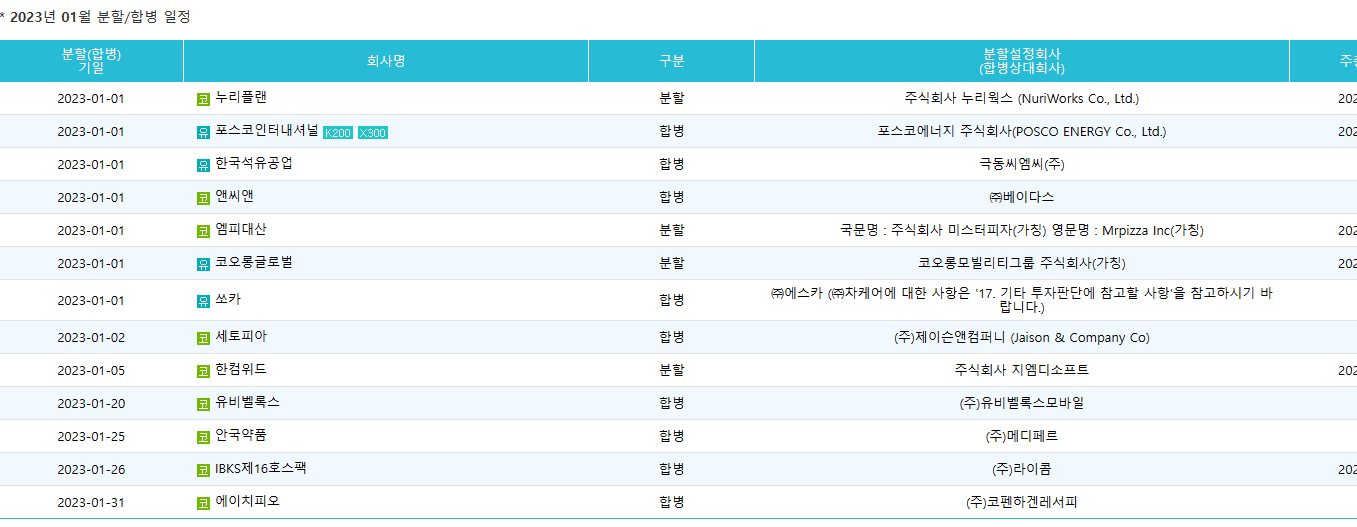
Task: Click the KOSPI badge beside 한국석유공업
Action: point(204,165)
